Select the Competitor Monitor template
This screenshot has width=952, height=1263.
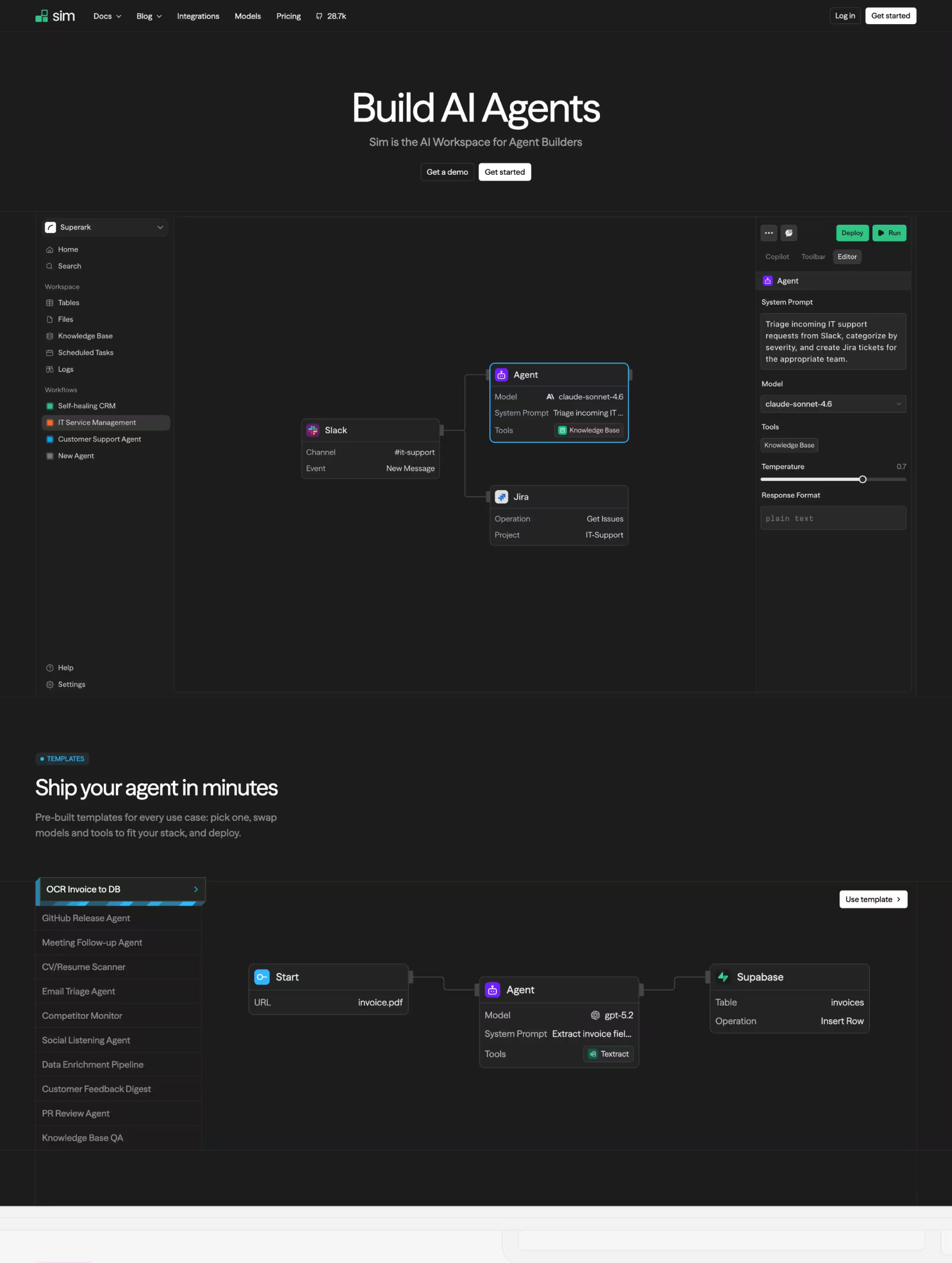119,1016
